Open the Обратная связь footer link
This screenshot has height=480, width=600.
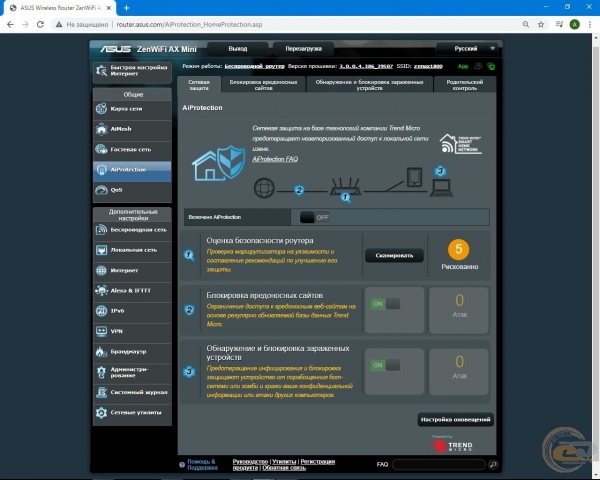284,468
